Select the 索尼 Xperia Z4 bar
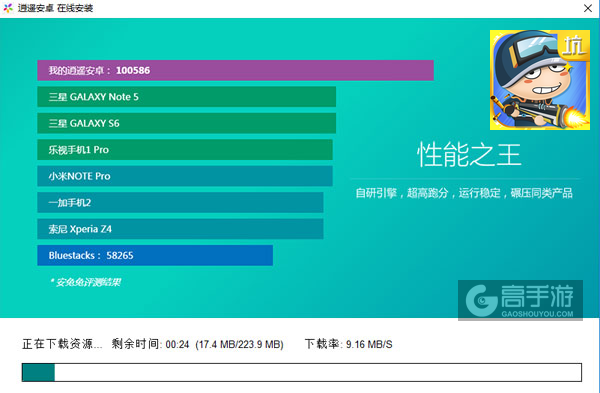The image size is (600, 393). [x=180, y=229]
